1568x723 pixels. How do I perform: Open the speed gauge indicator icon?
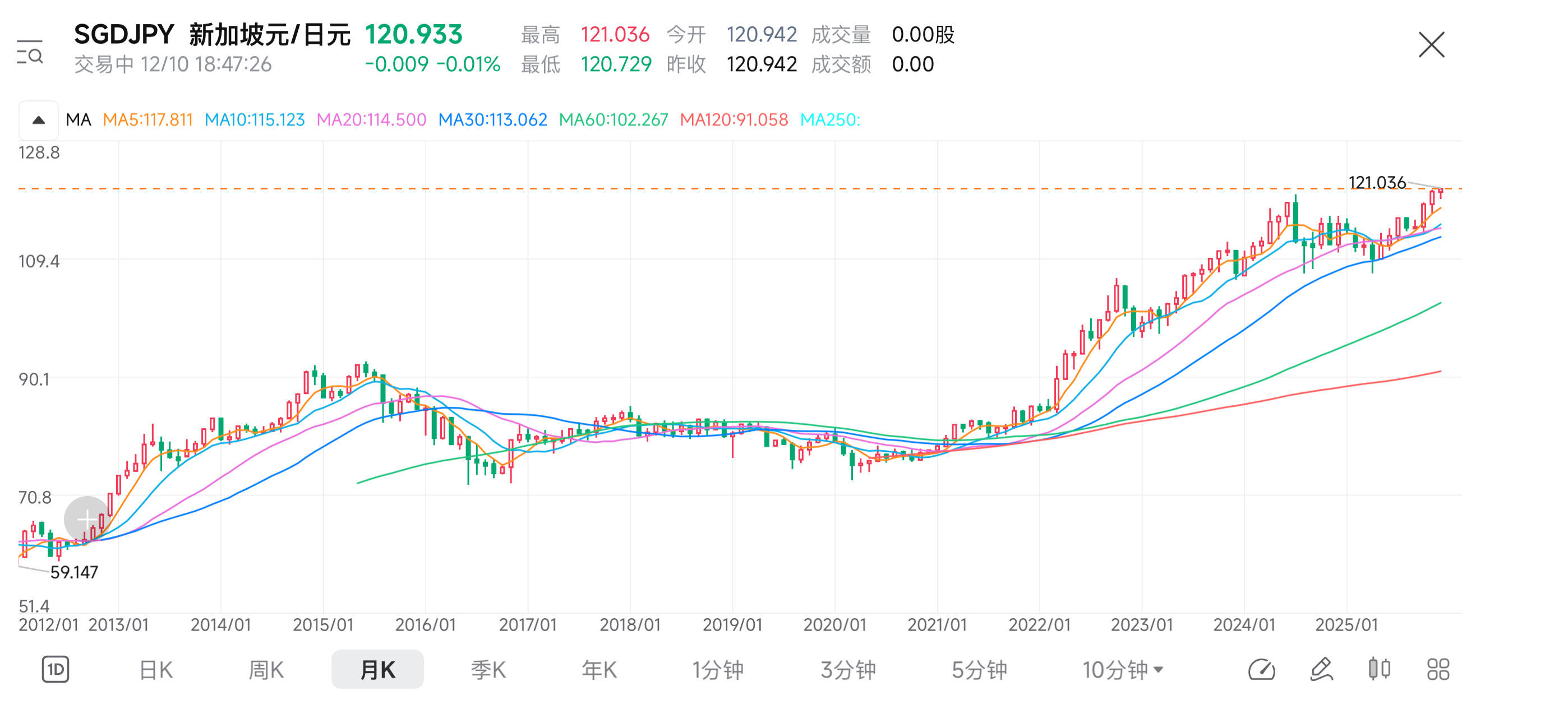(x=1261, y=669)
